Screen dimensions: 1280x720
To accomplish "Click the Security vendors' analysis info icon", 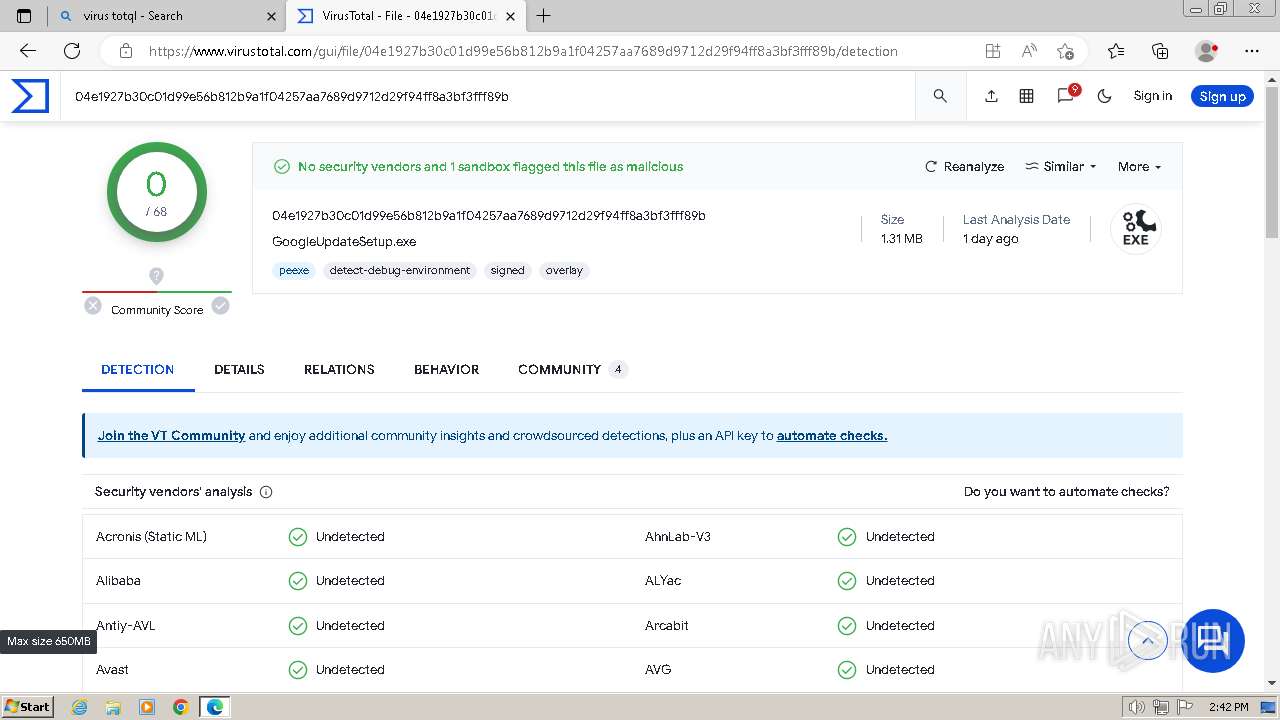I will [266, 492].
